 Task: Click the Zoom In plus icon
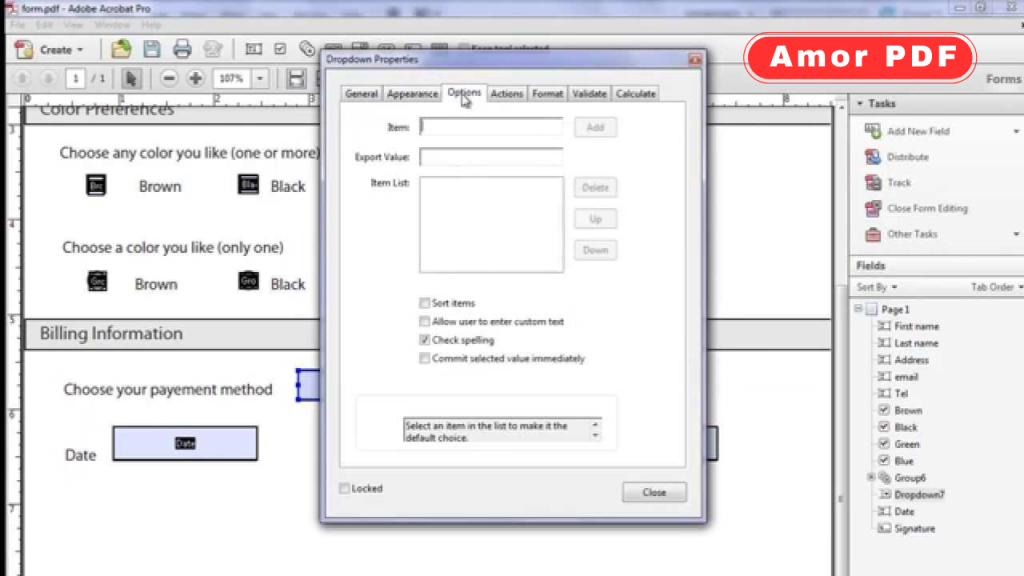195,78
